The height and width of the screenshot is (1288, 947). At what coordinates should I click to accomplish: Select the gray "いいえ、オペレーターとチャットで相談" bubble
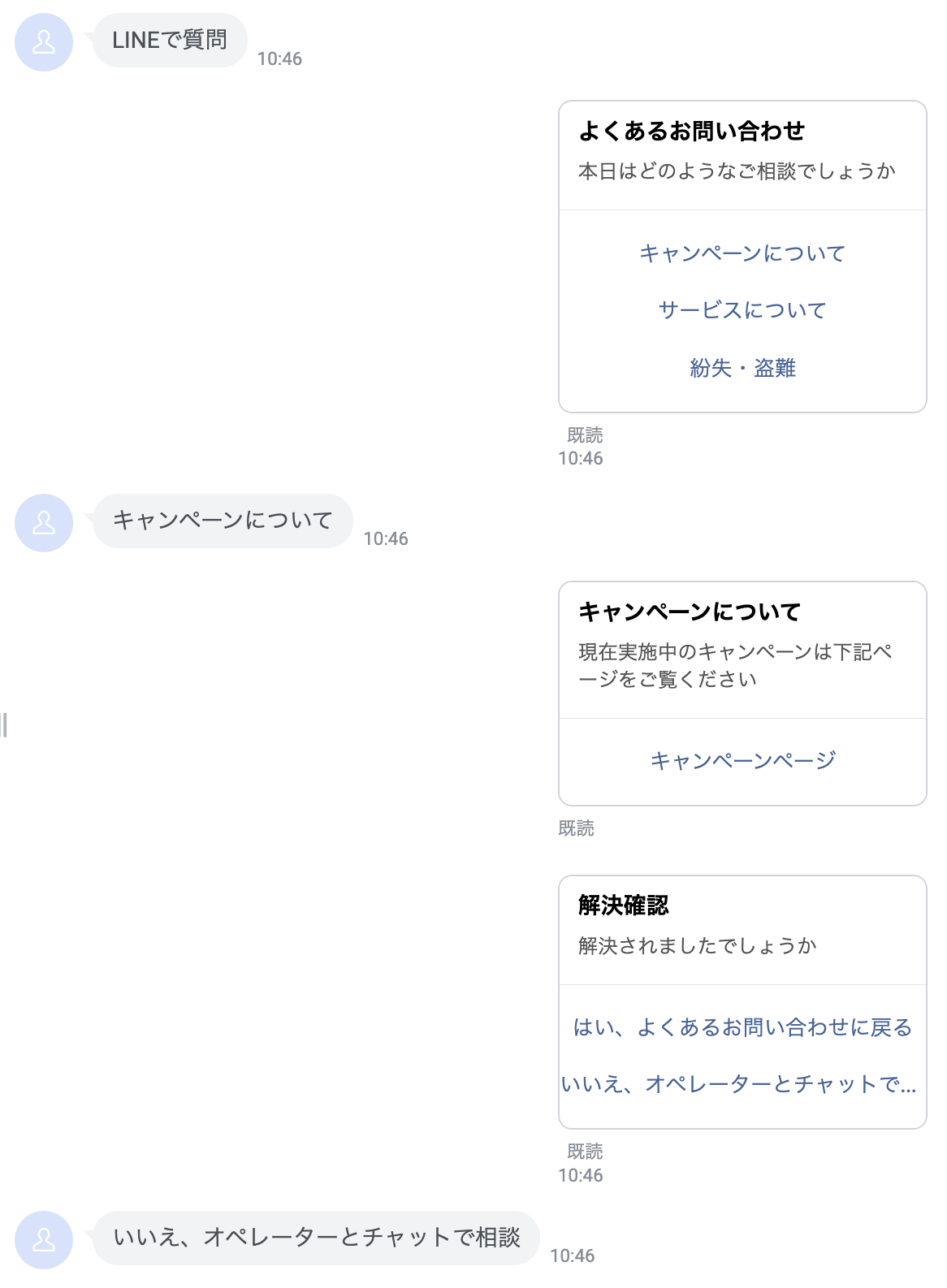click(316, 1238)
